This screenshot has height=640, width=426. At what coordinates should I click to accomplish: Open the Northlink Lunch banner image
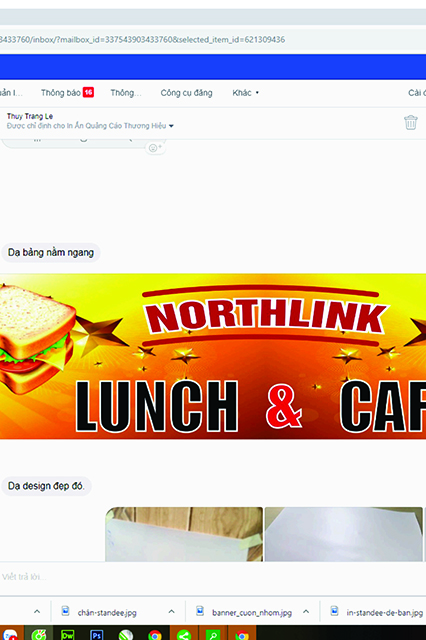click(x=213, y=356)
